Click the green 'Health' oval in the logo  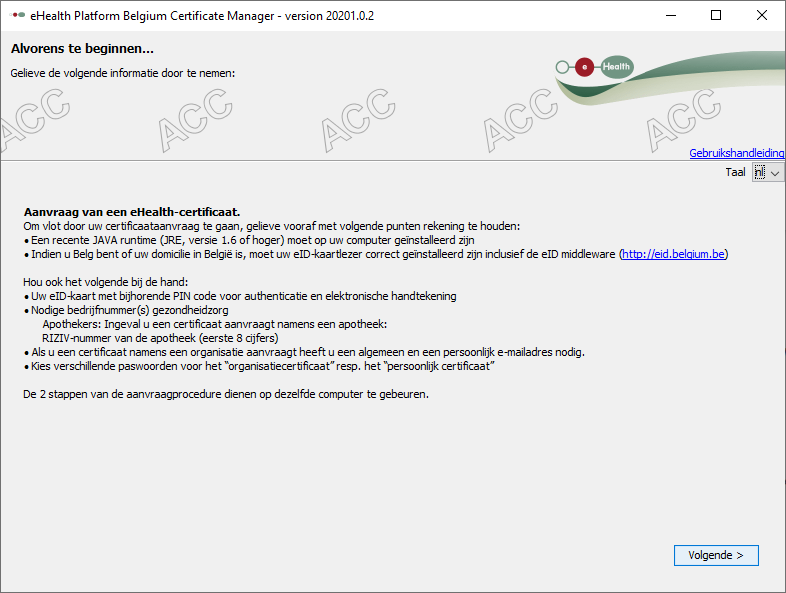[616, 67]
